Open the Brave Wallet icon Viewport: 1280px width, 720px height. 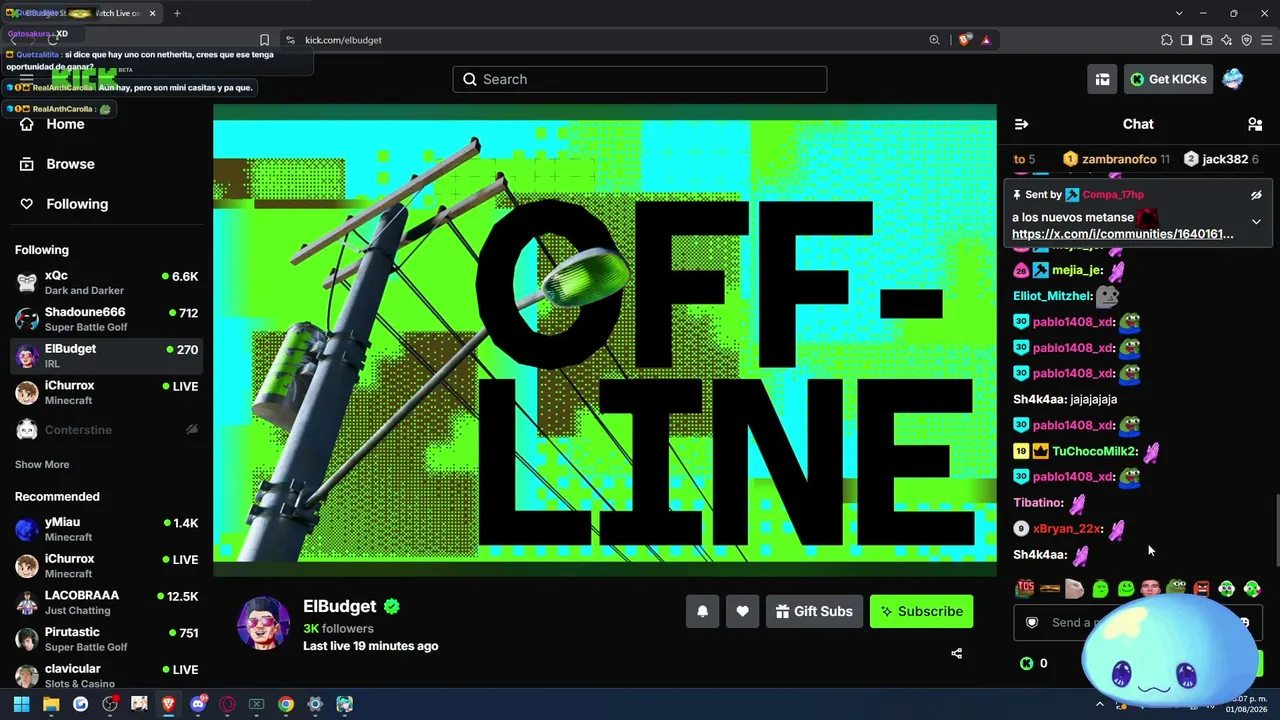click(x=1206, y=40)
